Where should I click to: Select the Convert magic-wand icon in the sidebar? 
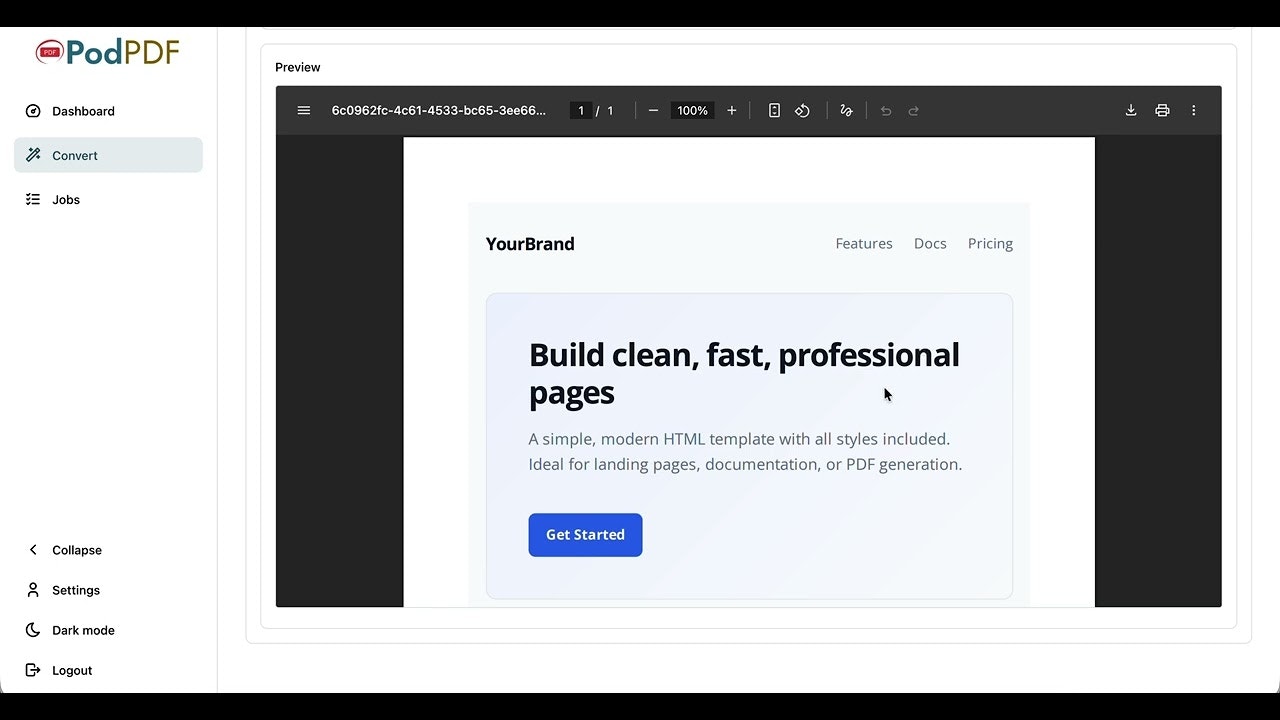[x=33, y=155]
